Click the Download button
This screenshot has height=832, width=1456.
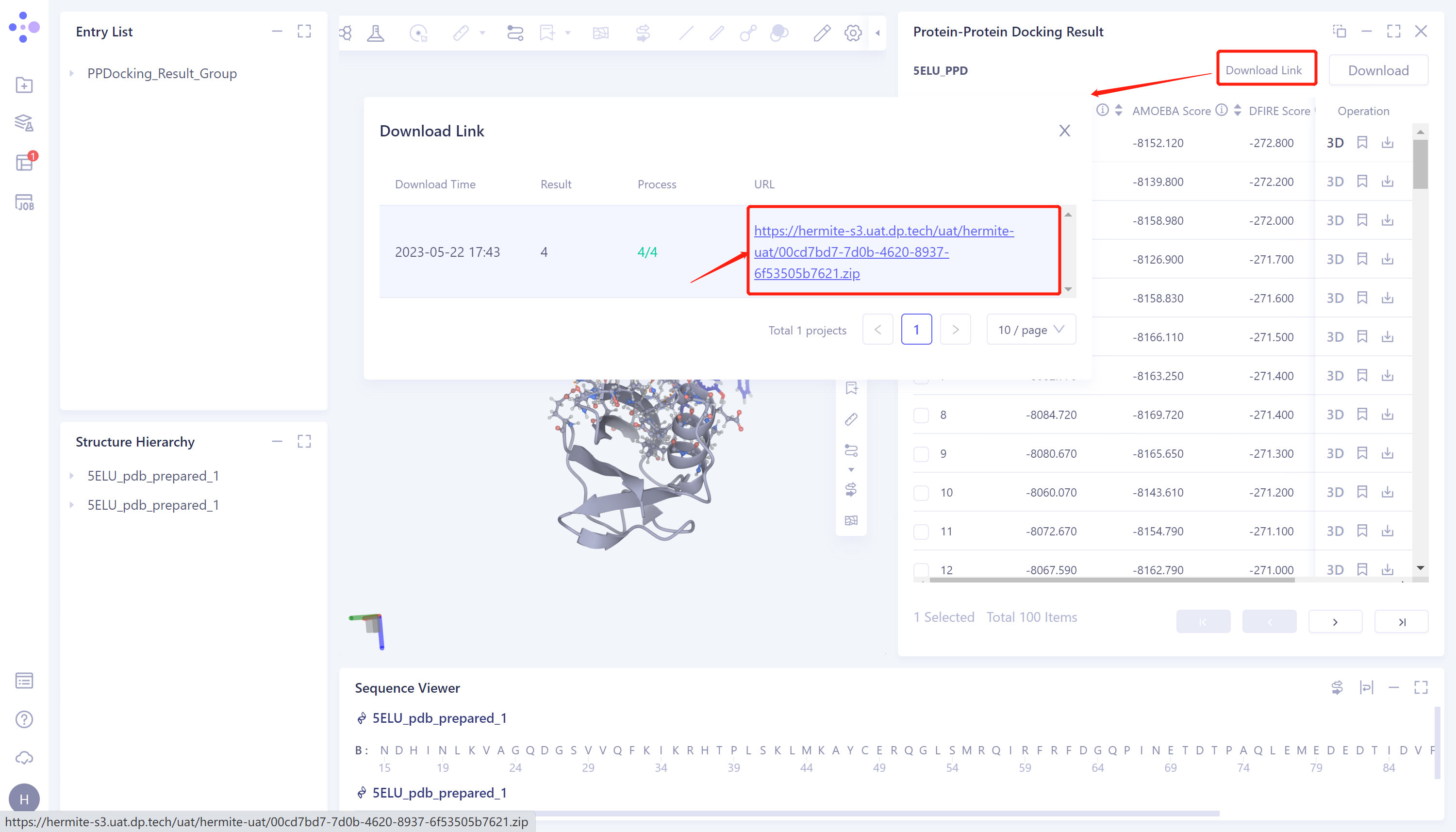(x=1378, y=70)
